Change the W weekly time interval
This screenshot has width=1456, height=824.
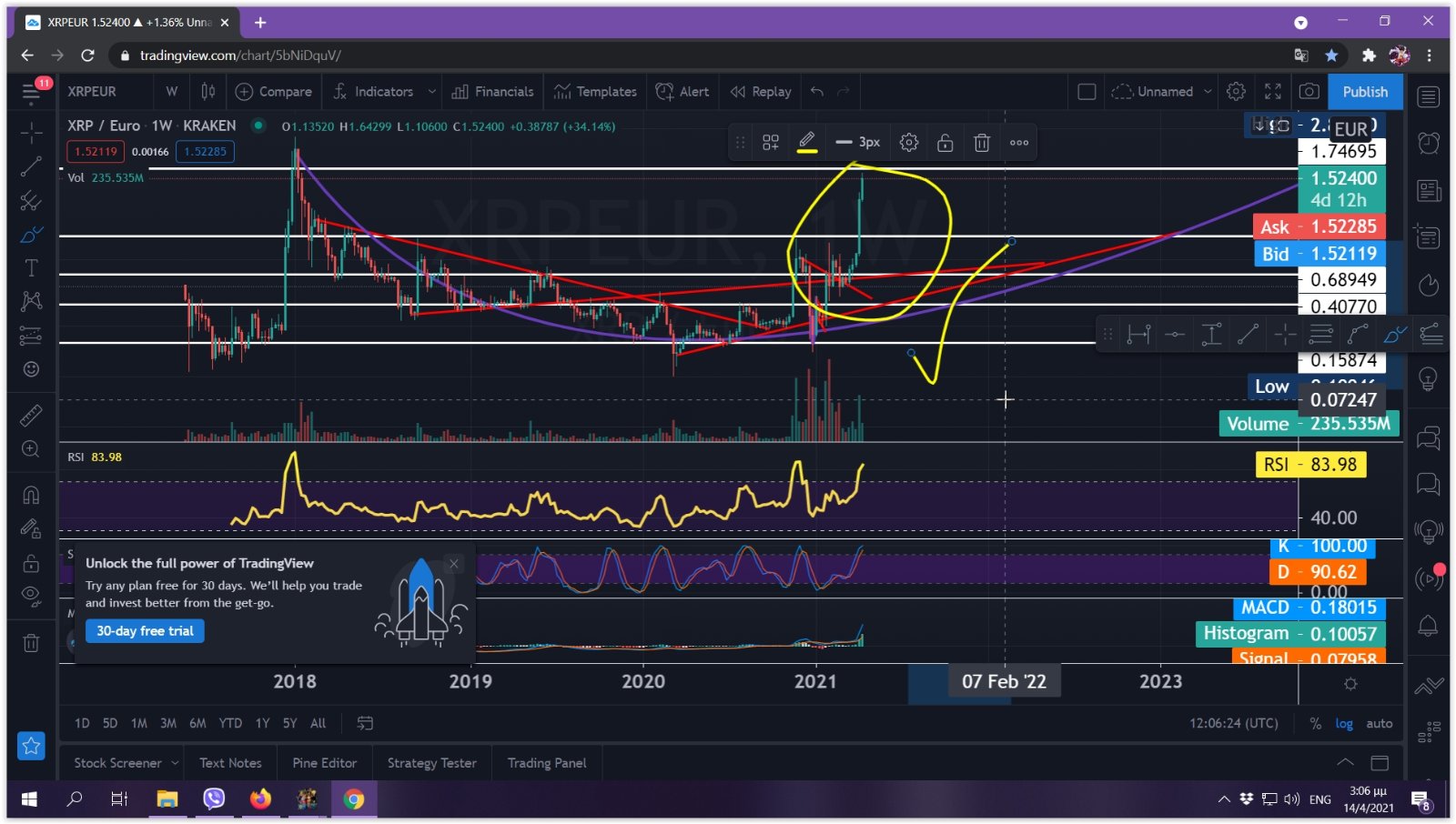[x=172, y=92]
